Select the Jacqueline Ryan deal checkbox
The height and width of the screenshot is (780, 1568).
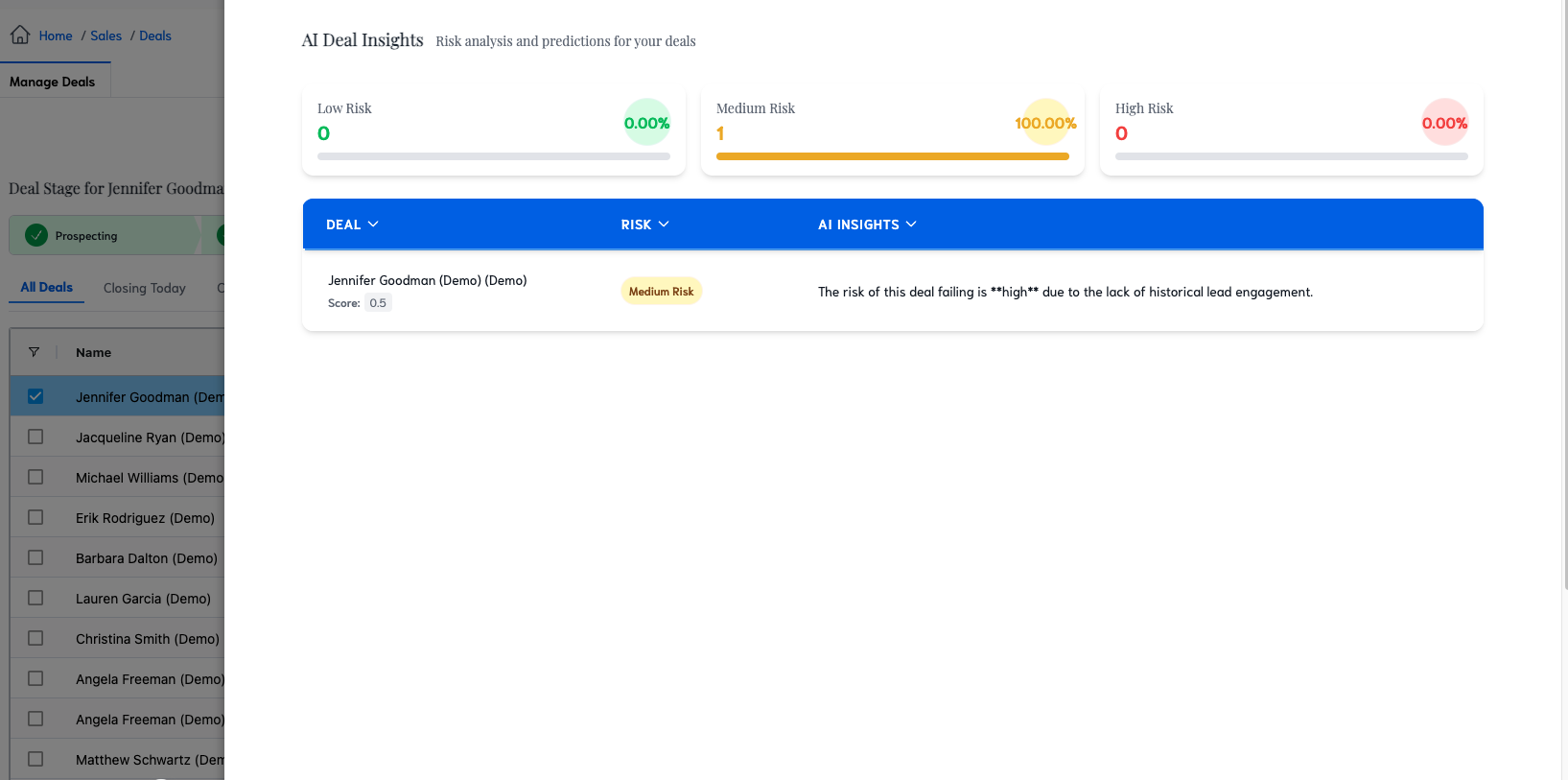pos(35,437)
